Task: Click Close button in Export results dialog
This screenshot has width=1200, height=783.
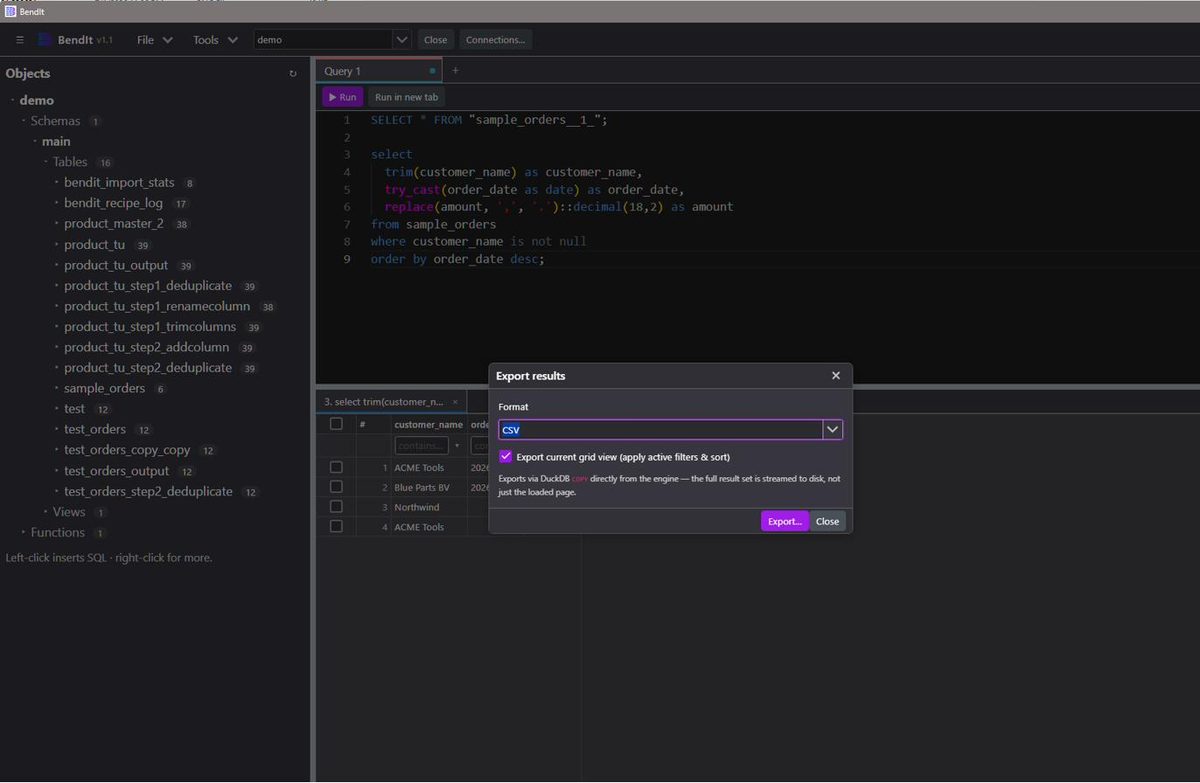Action: tap(827, 521)
